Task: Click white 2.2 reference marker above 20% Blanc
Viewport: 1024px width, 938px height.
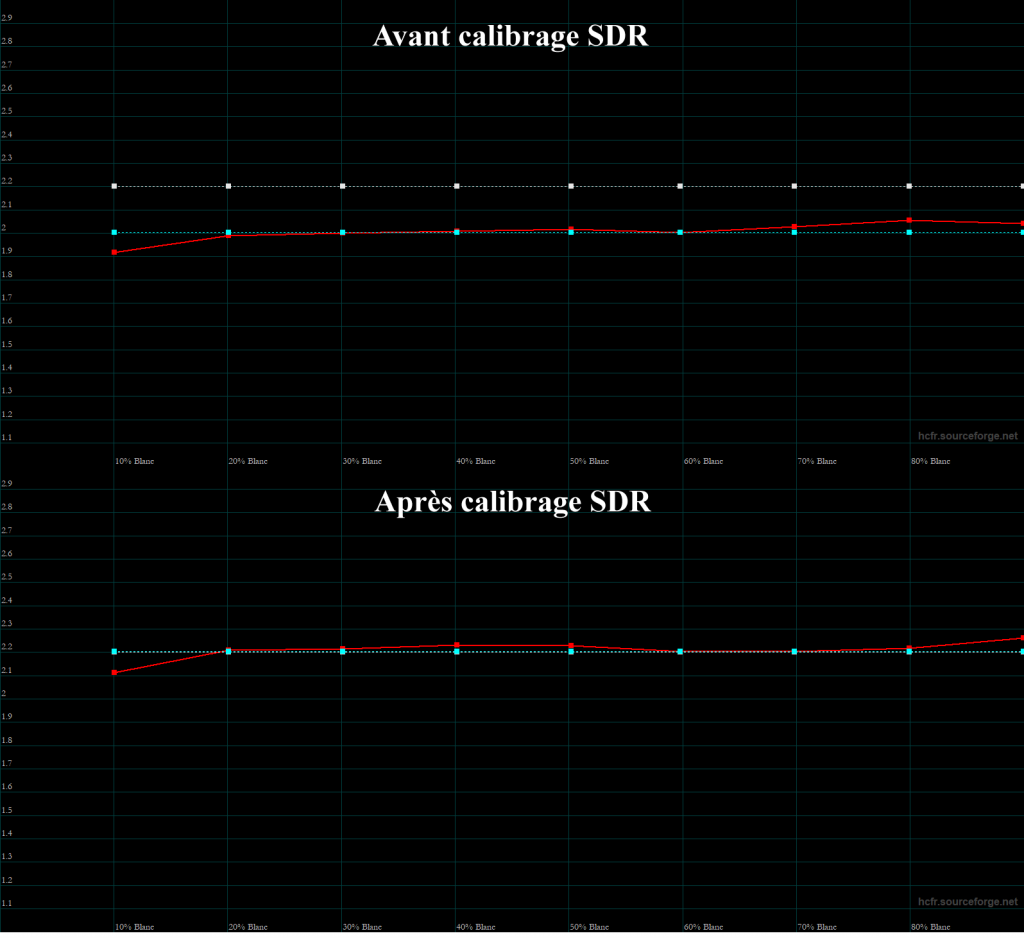Action: click(228, 185)
